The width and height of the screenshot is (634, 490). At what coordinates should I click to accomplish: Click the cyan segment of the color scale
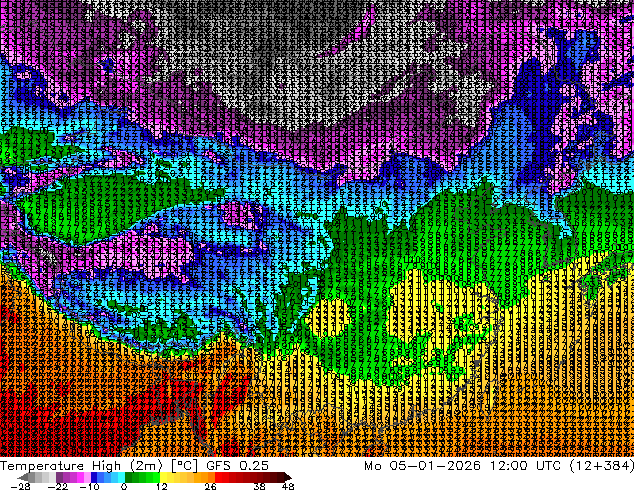point(121,477)
